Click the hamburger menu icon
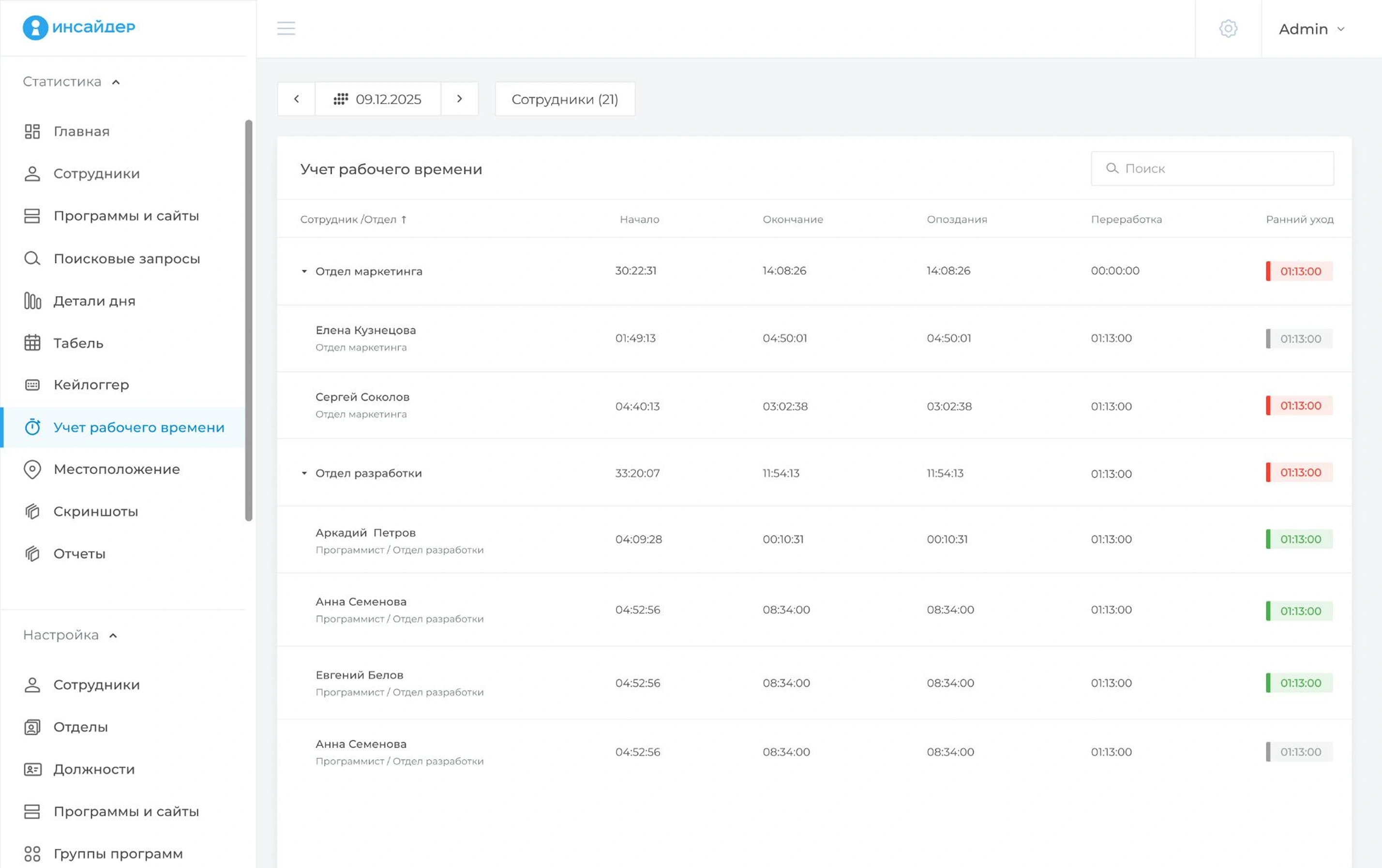The height and width of the screenshot is (868, 1382). tap(286, 28)
